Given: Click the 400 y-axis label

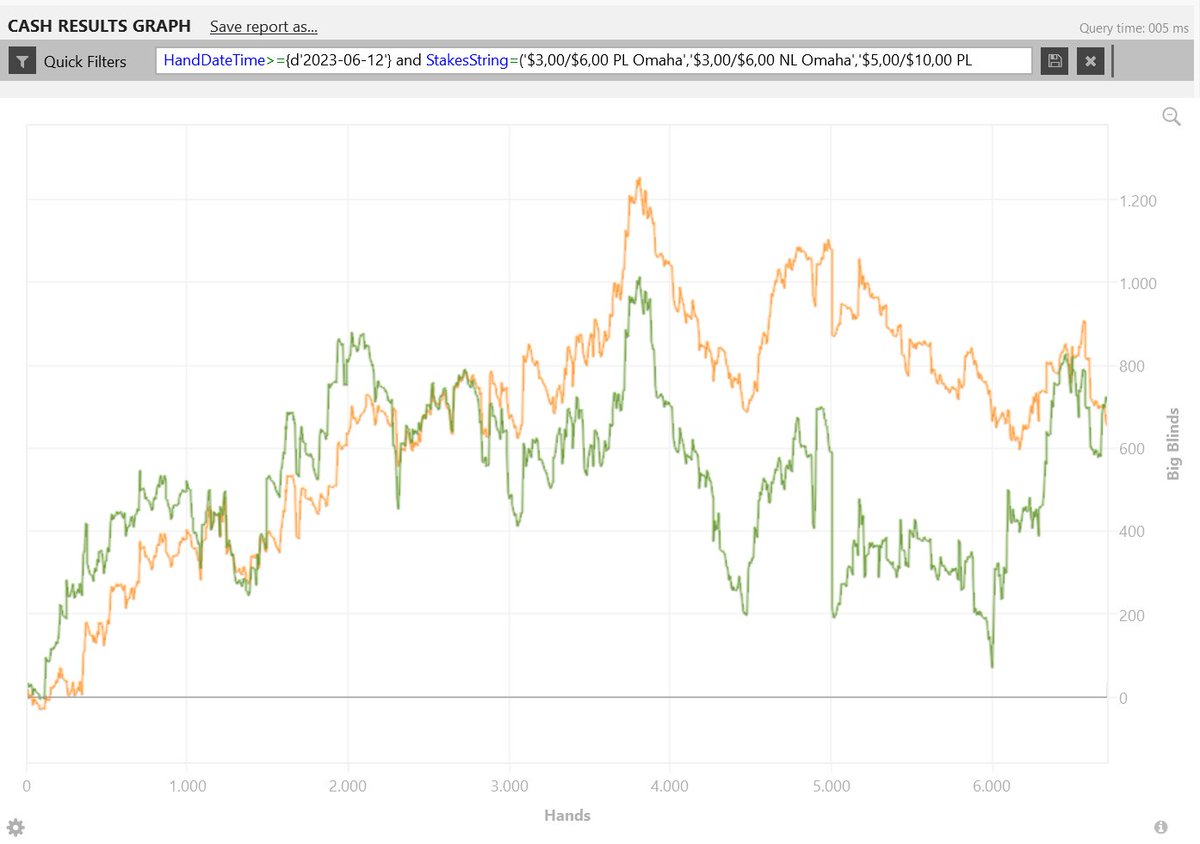Looking at the screenshot, I should pos(1132,532).
